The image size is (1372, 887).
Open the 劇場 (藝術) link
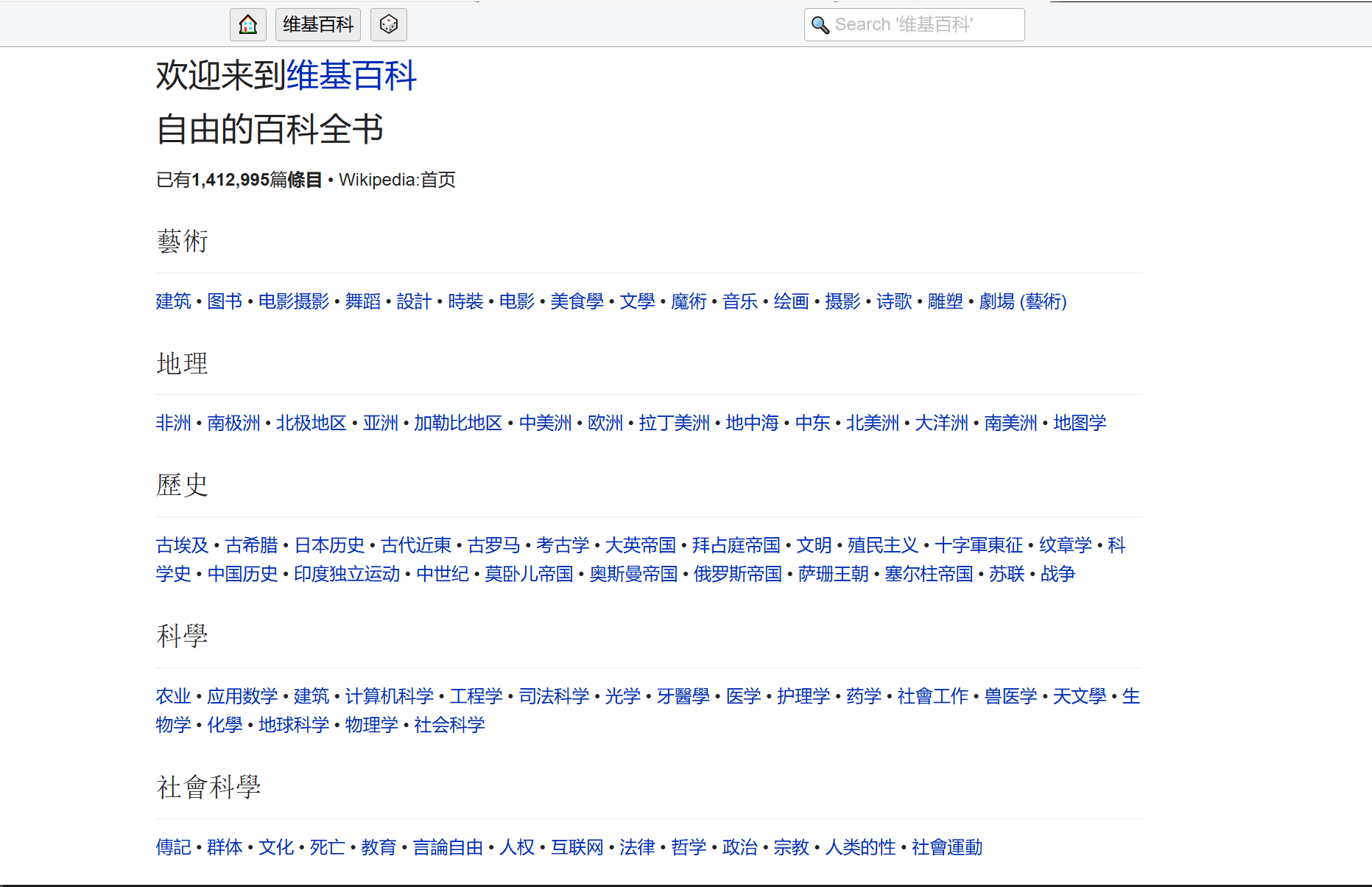click(x=1023, y=301)
